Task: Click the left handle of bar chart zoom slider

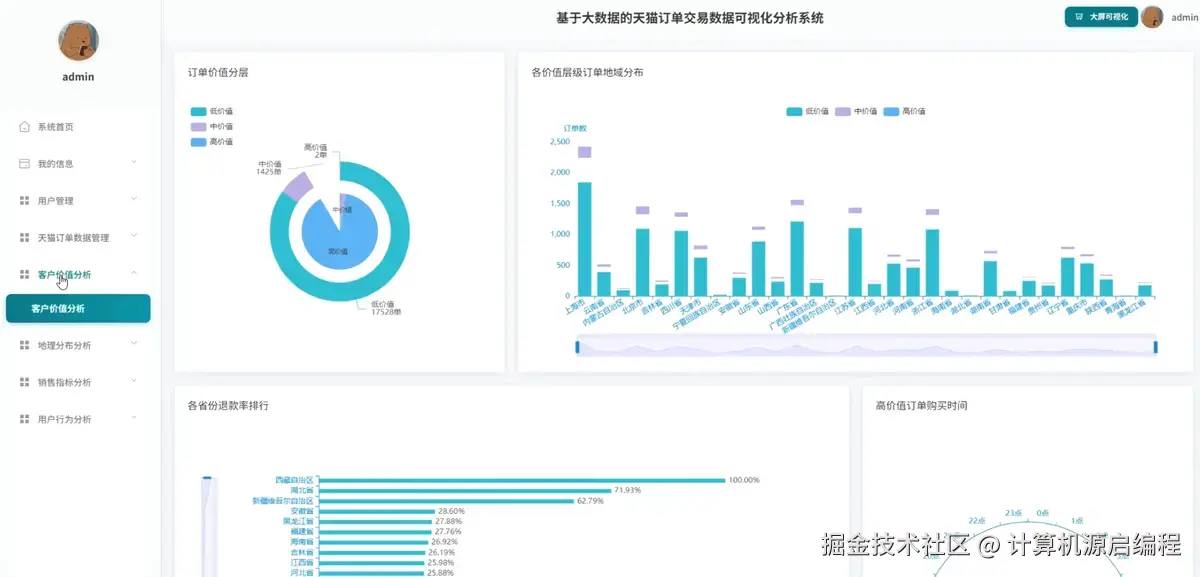Action: click(577, 347)
